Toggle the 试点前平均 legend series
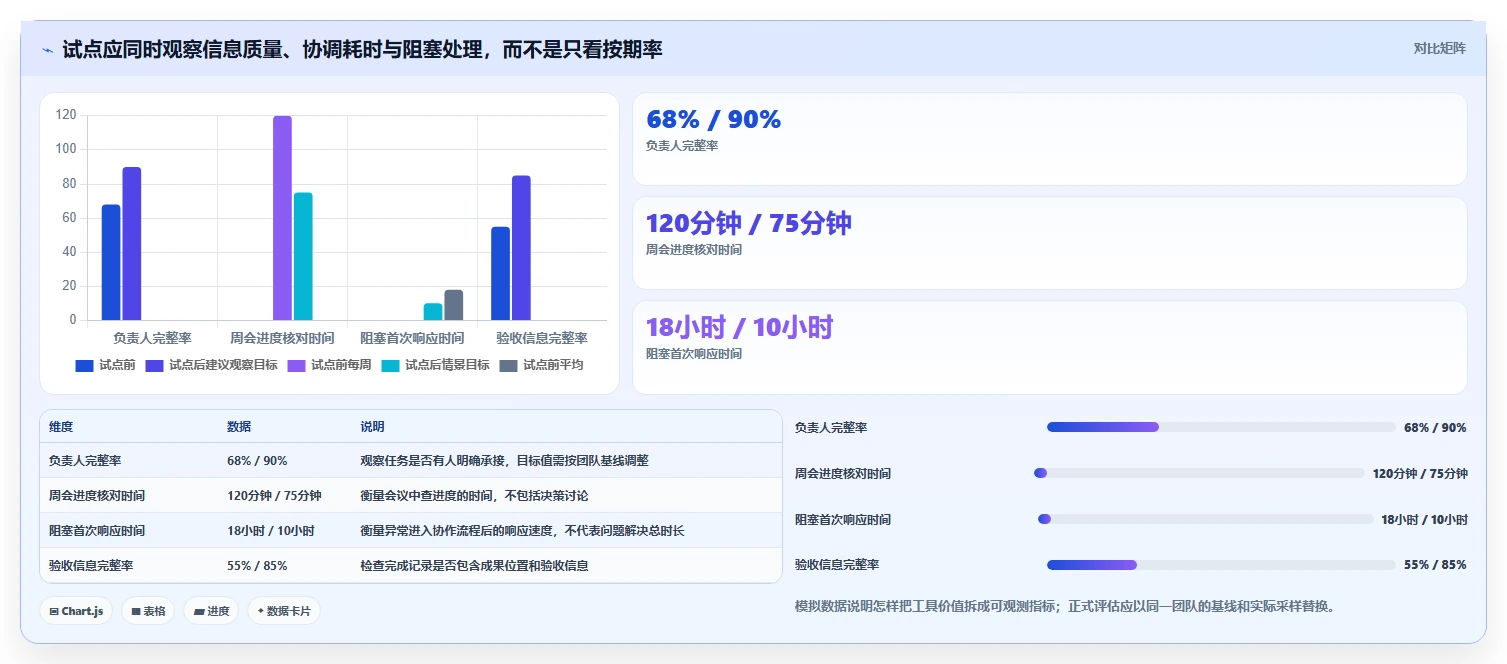The image size is (1507, 664). [x=541, y=365]
